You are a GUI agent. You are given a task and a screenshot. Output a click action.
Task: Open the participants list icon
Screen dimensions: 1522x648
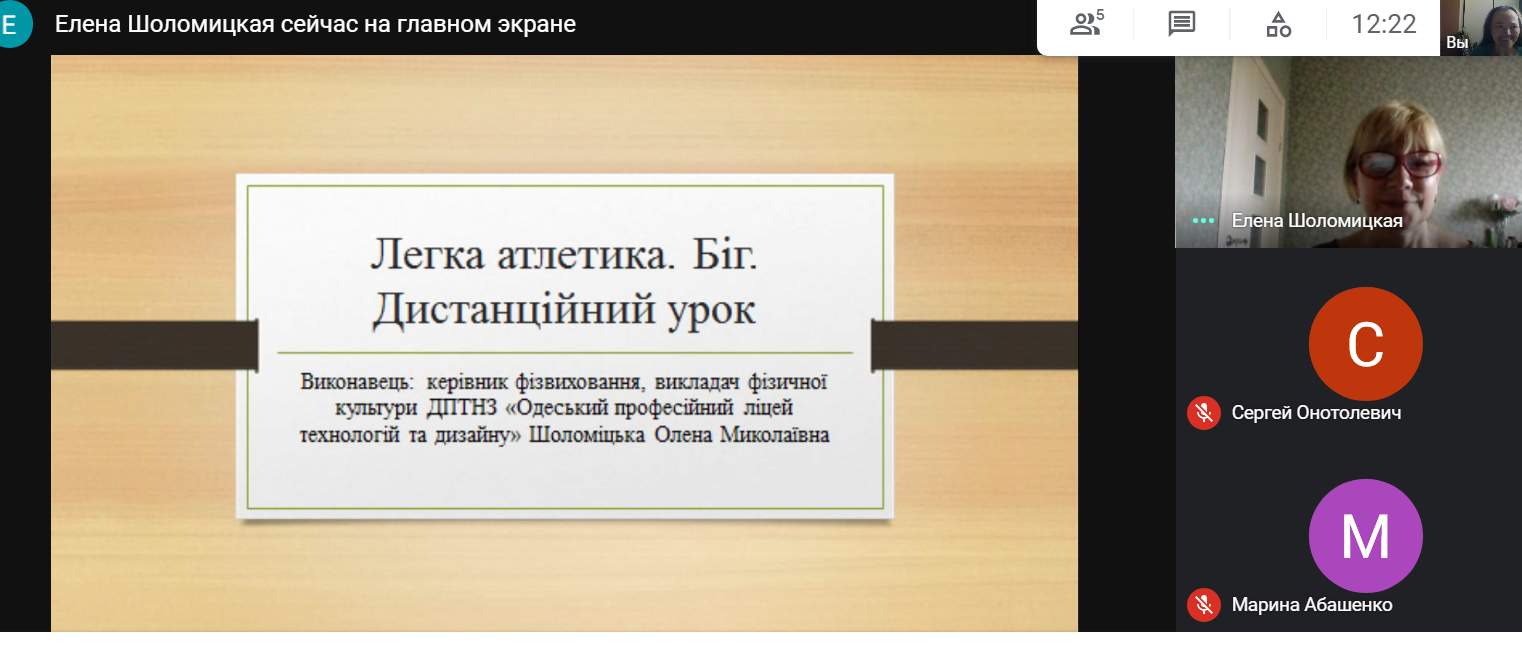pyautogui.click(x=1086, y=24)
